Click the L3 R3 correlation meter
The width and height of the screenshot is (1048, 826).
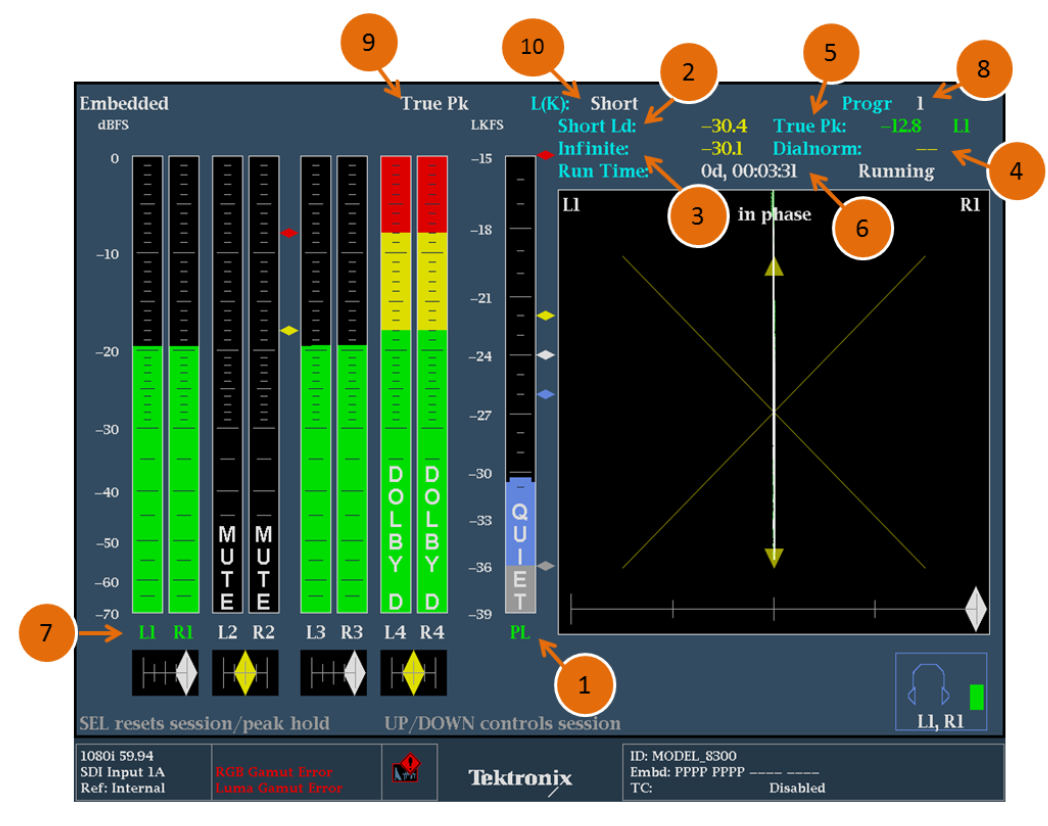334,673
